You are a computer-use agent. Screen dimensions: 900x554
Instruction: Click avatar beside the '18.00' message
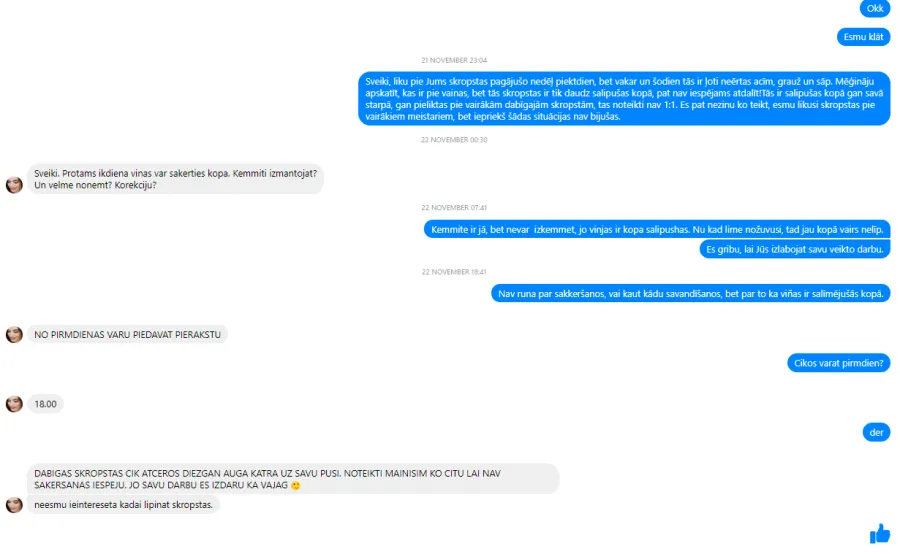point(14,404)
